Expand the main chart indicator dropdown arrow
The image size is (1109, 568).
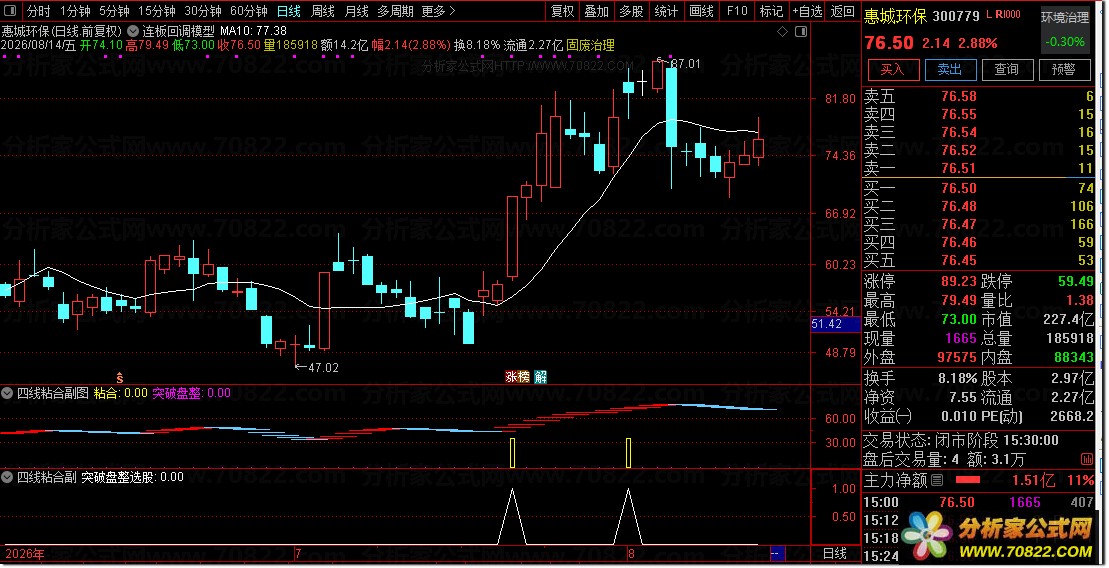[x=132, y=31]
